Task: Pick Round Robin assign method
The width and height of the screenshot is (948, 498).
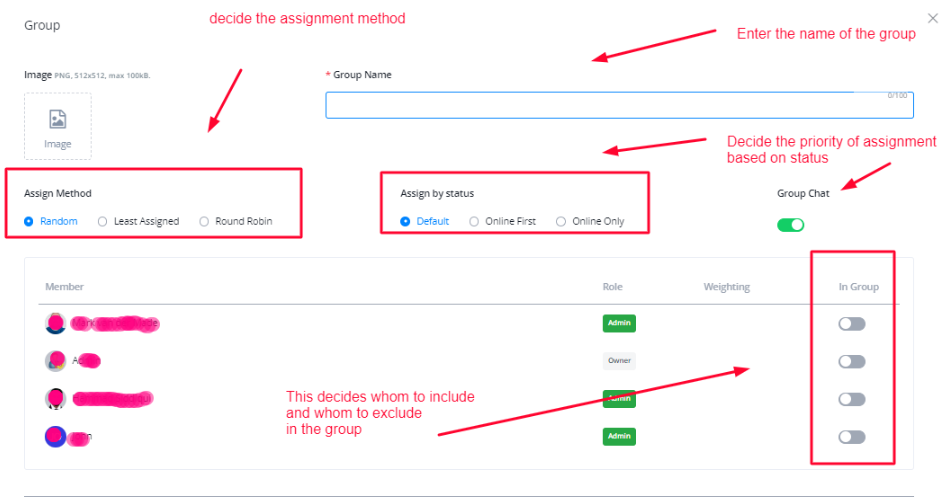Action: 205,221
